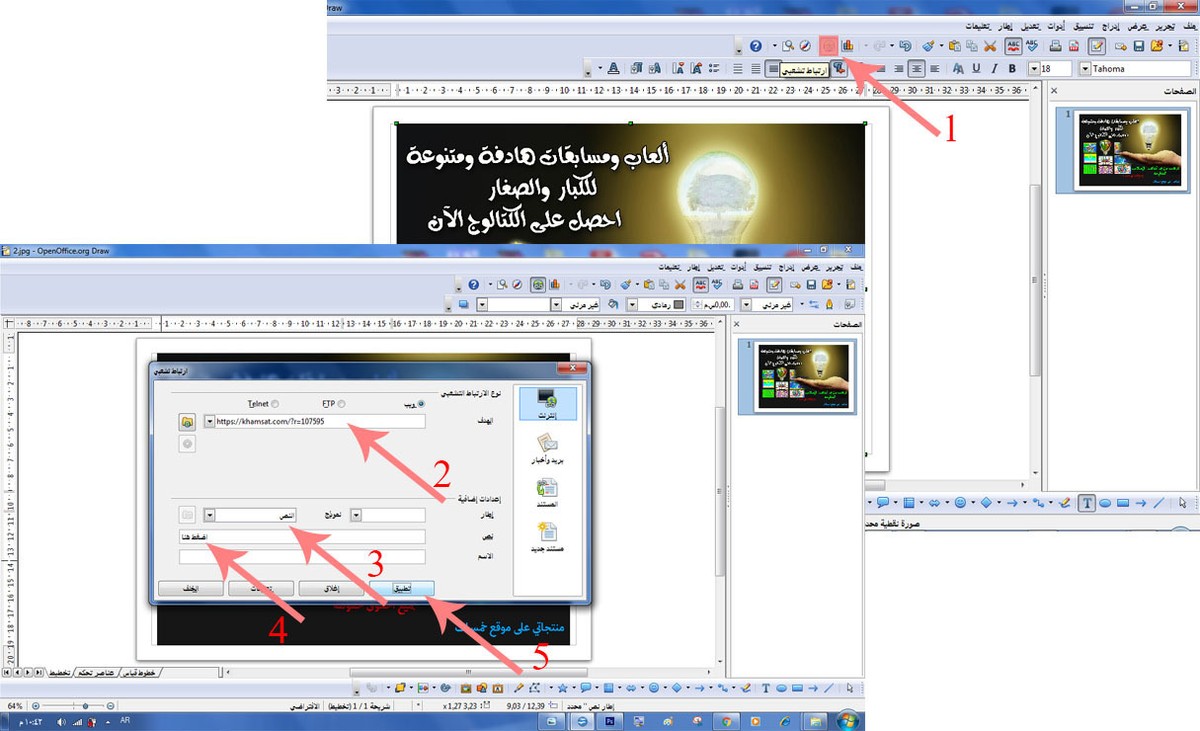Open 'إدراج' Insert menu in back window
The image size is (1200, 731).
click(x=1110, y=25)
